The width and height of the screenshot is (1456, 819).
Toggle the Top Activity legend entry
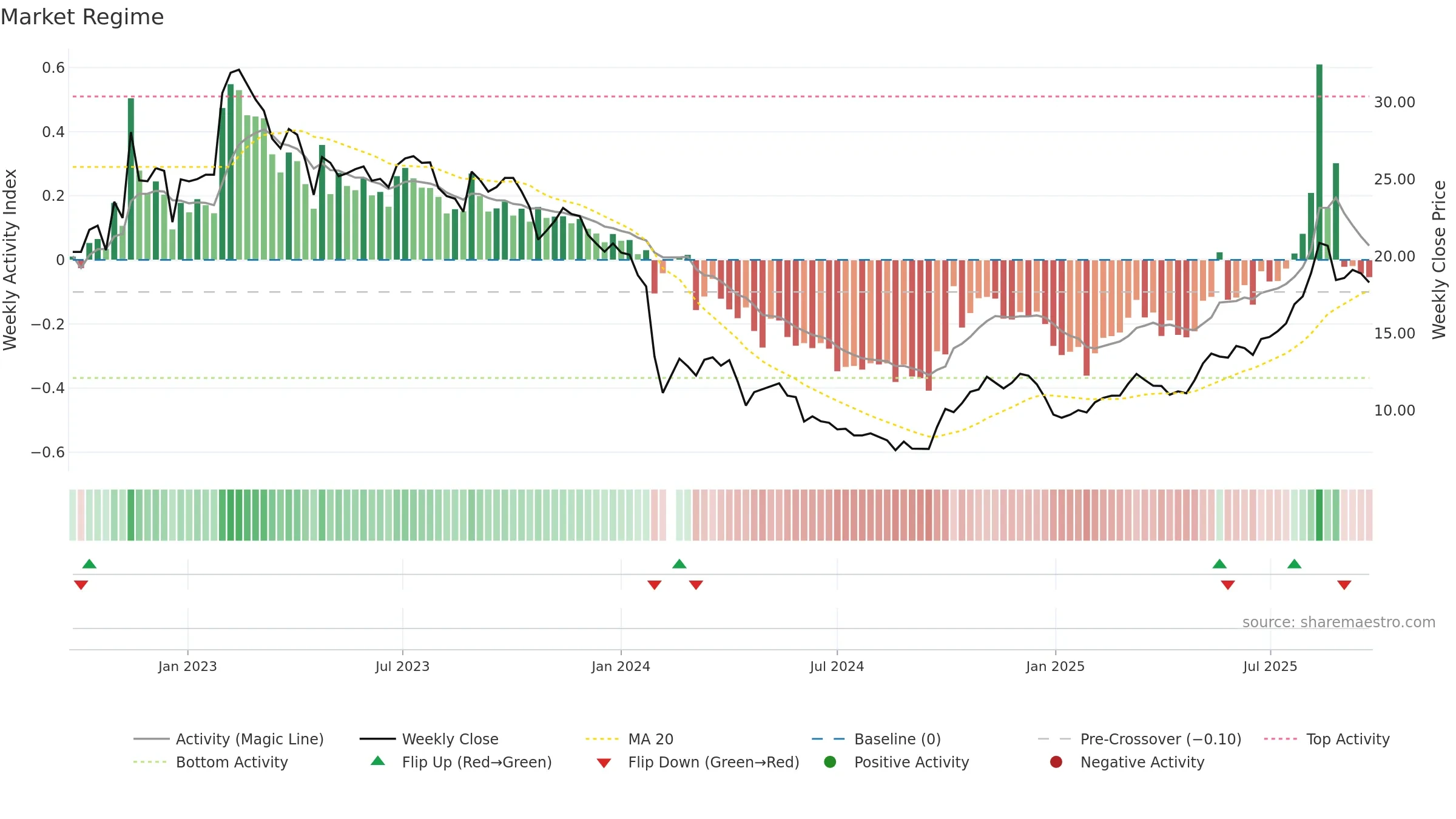pos(1327,739)
